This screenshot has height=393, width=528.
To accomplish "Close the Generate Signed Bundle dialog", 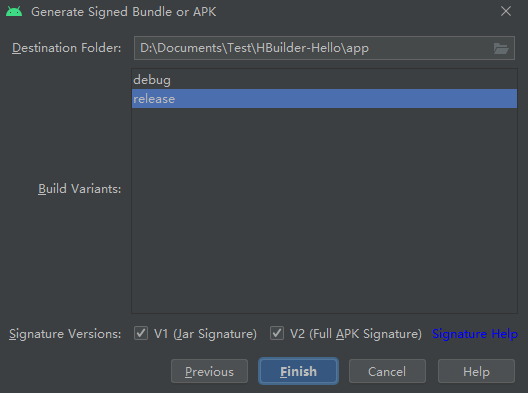I will point(506,11).
